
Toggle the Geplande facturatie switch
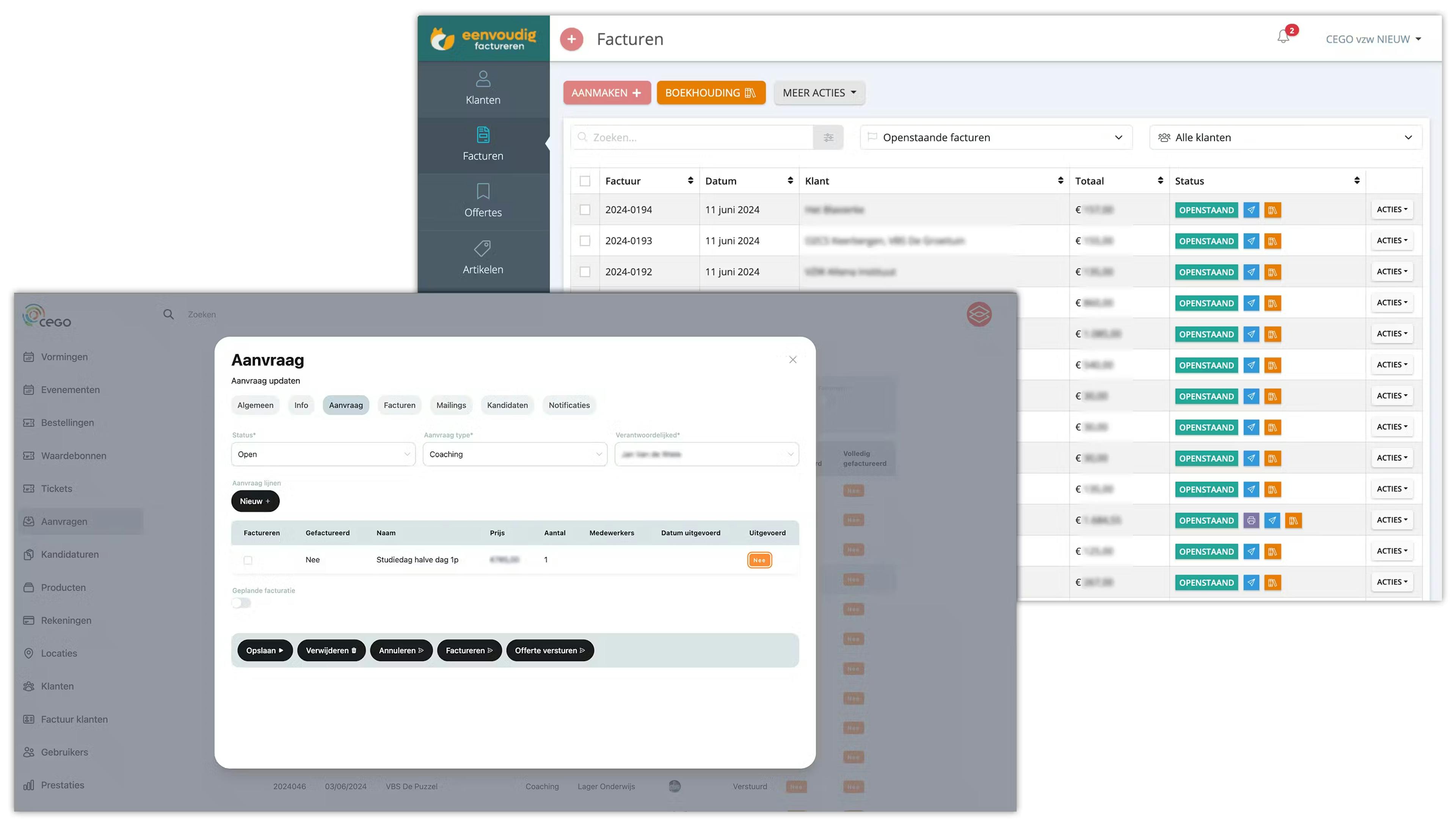(241, 603)
